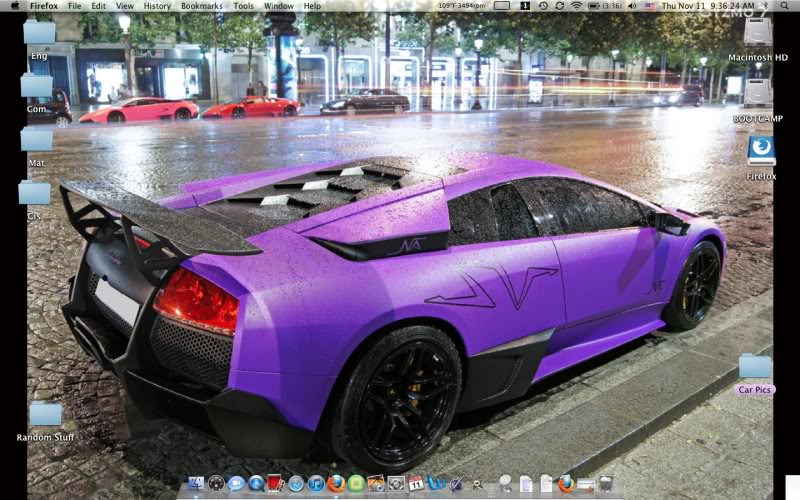Click the date and time in menu bar
The height and width of the screenshot is (500, 800).
click(708, 6)
